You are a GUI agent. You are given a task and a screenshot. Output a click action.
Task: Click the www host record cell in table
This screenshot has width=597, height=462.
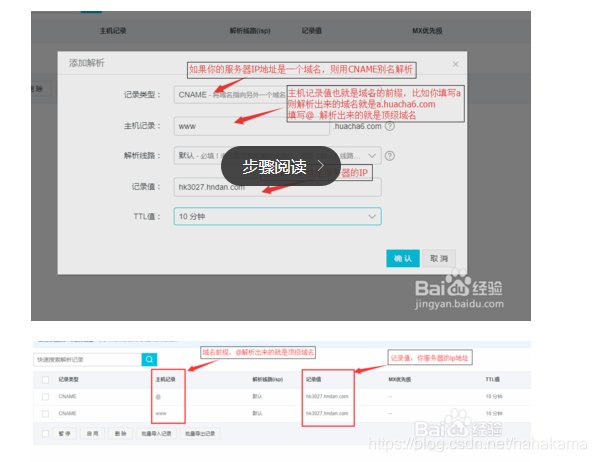161,414
